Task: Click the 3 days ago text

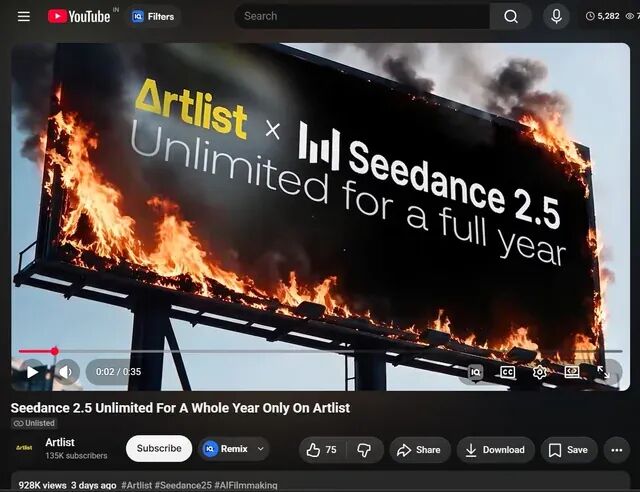Action: (93, 485)
